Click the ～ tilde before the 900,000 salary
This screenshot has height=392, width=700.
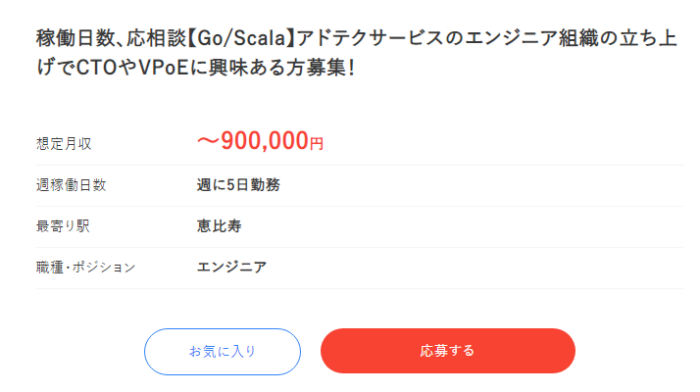208,142
